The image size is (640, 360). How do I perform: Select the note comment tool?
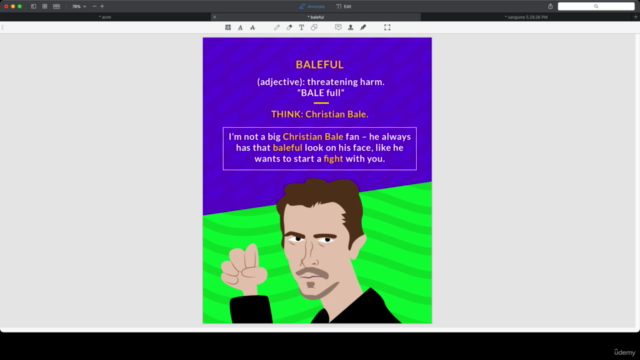[x=338, y=27]
